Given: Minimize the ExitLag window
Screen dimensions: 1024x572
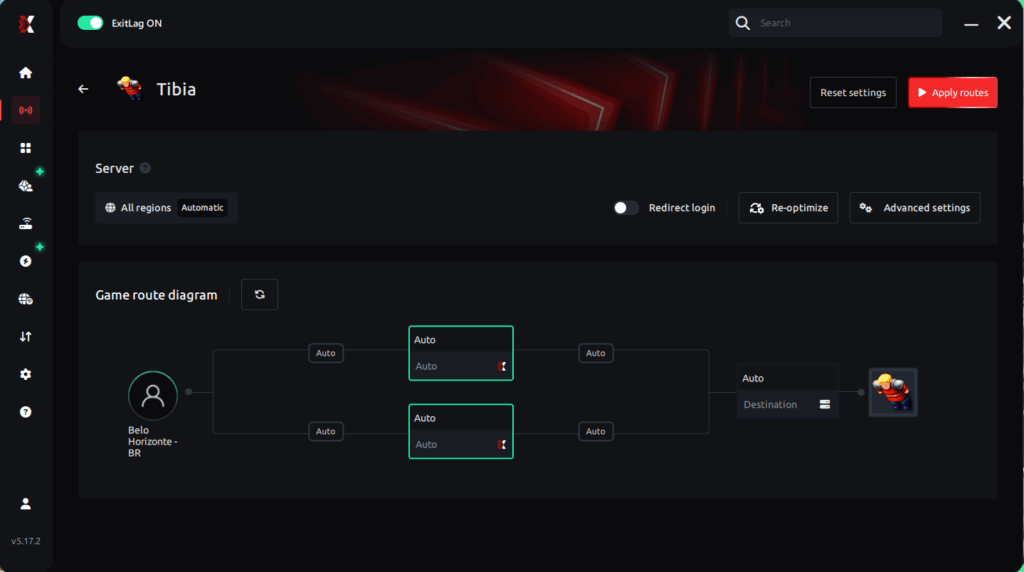Looking at the screenshot, I should coord(971,24).
